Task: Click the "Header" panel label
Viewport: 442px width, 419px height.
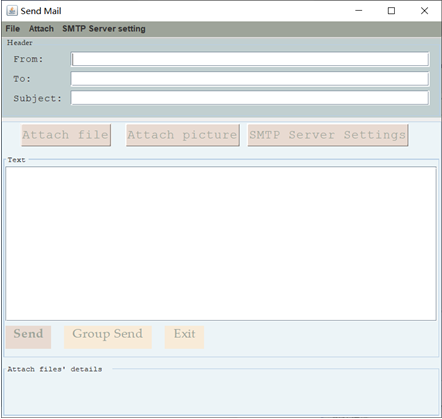Action: (x=20, y=43)
